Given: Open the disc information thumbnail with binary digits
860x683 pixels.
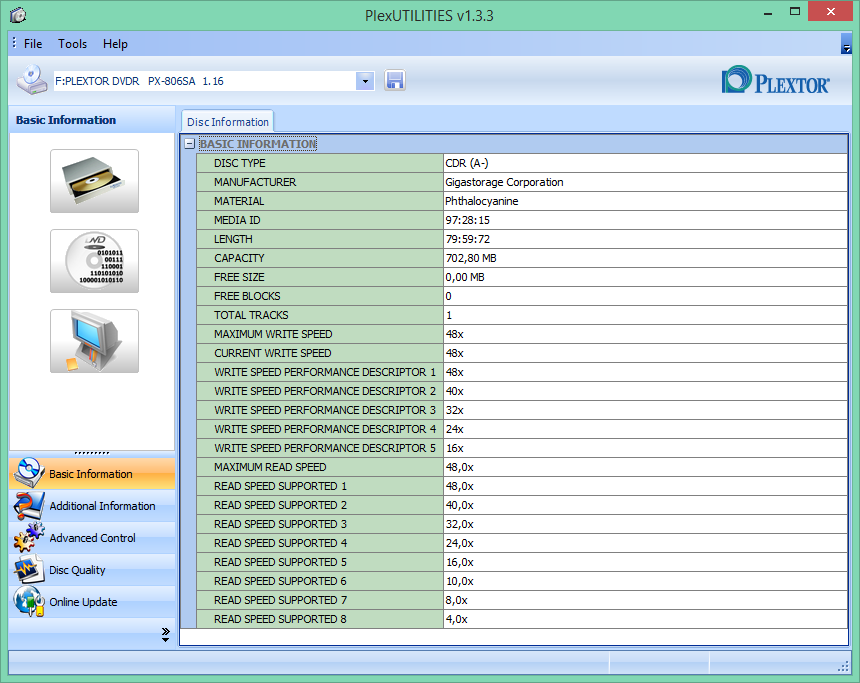Looking at the screenshot, I should [94, 261].
